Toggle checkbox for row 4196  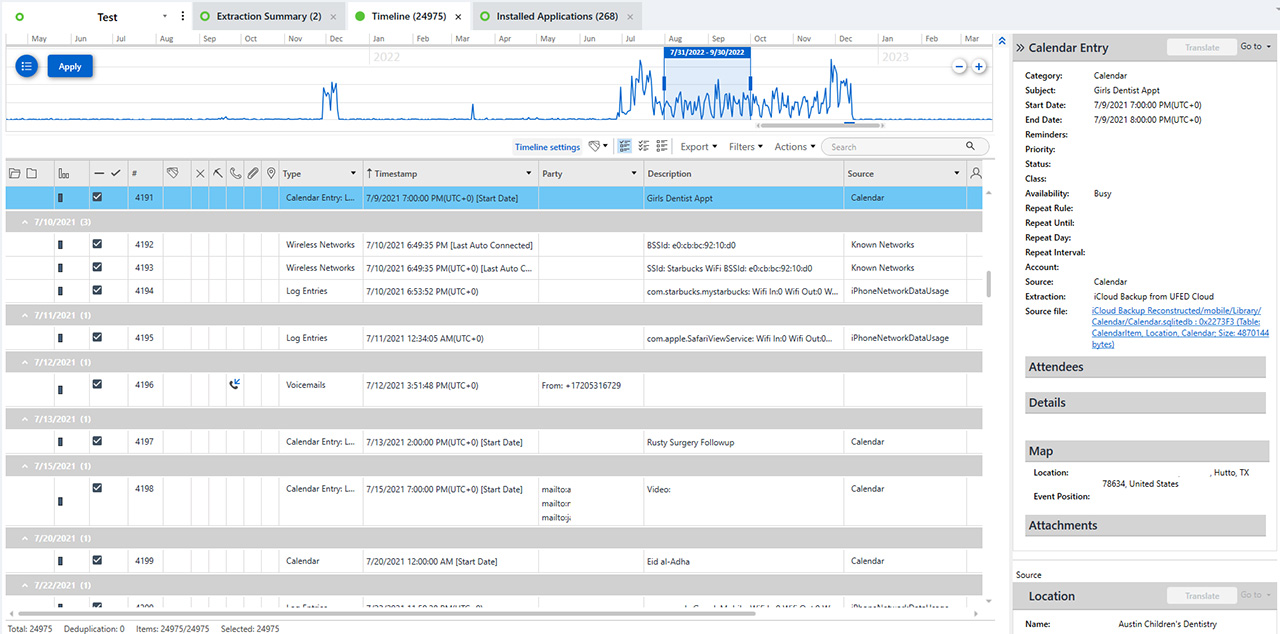[97, 385]
